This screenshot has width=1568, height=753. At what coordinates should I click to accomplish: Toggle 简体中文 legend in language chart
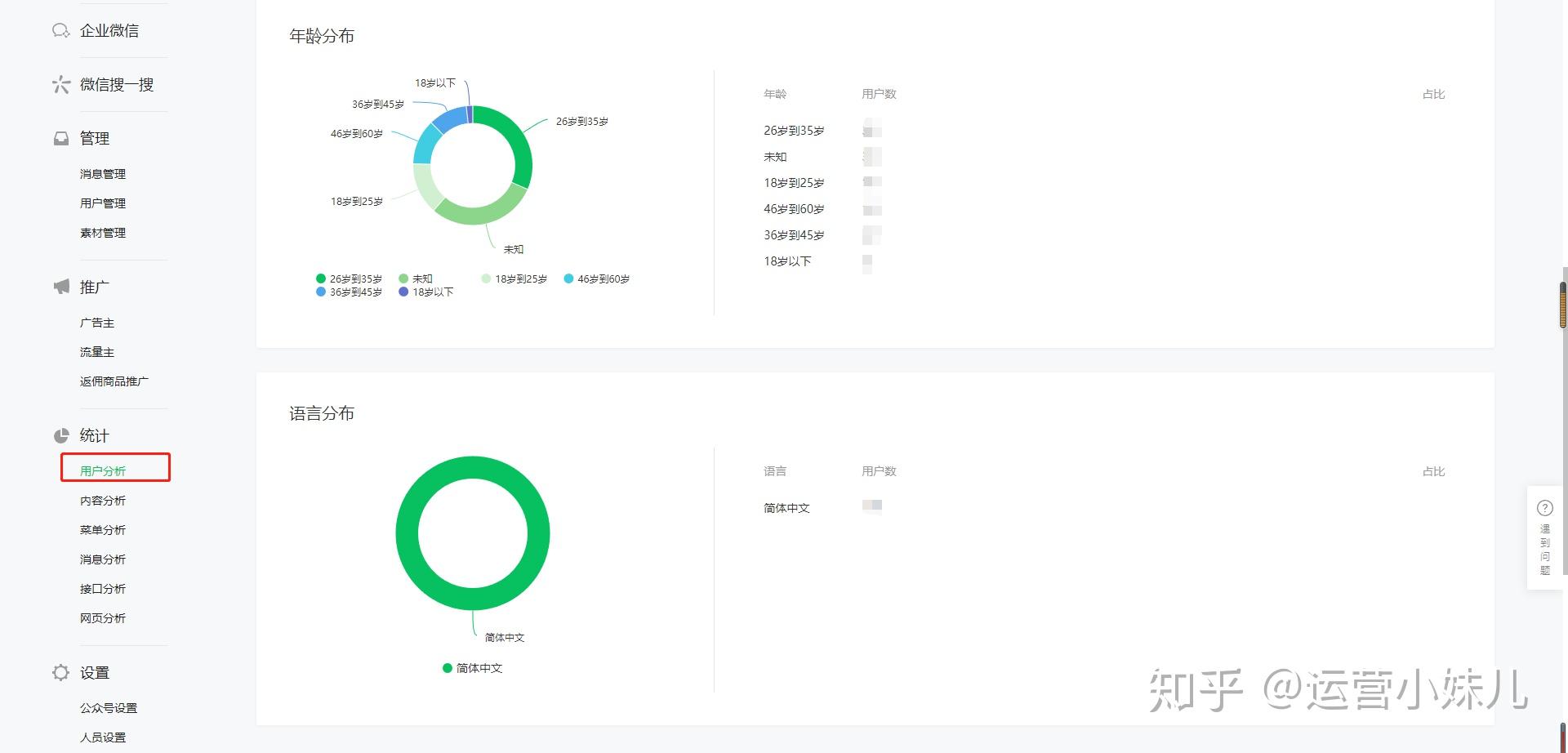[x=473, y=668]
